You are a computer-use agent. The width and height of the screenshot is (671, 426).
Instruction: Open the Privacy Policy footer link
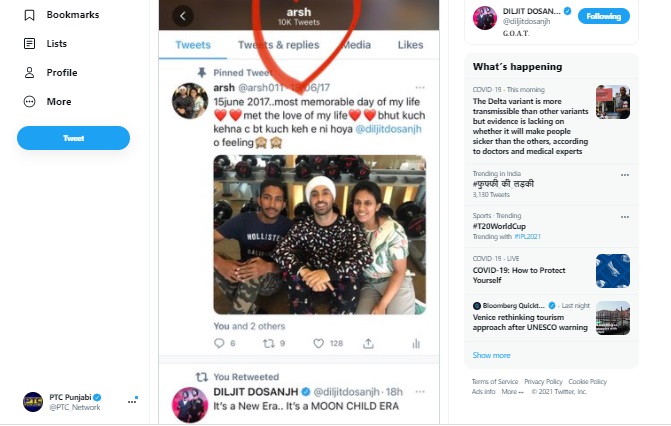pos(543,381)
